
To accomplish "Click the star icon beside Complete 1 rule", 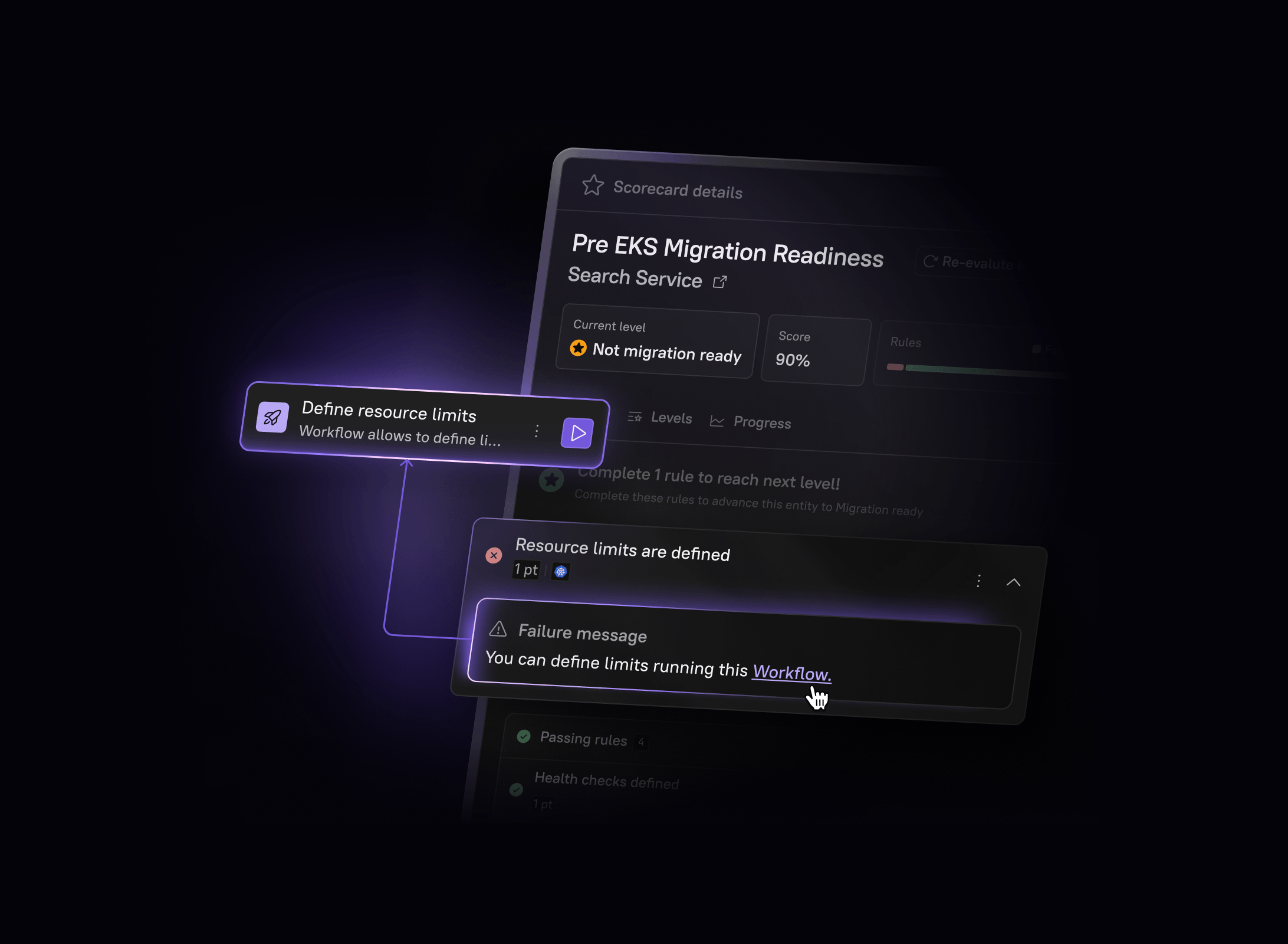I will (x=551, y=480).
